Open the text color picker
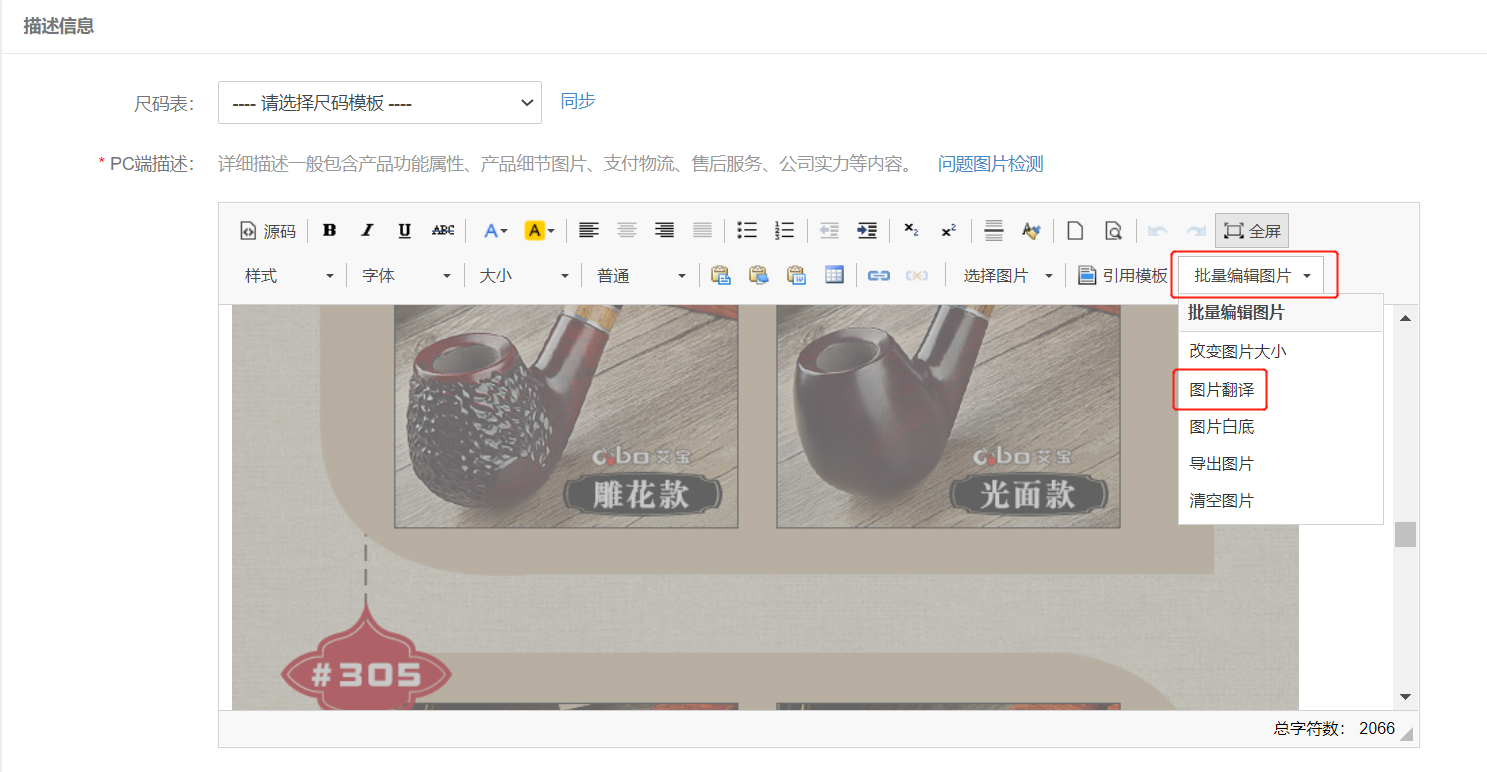1487x772 pixels. click(x=495, y=231)
